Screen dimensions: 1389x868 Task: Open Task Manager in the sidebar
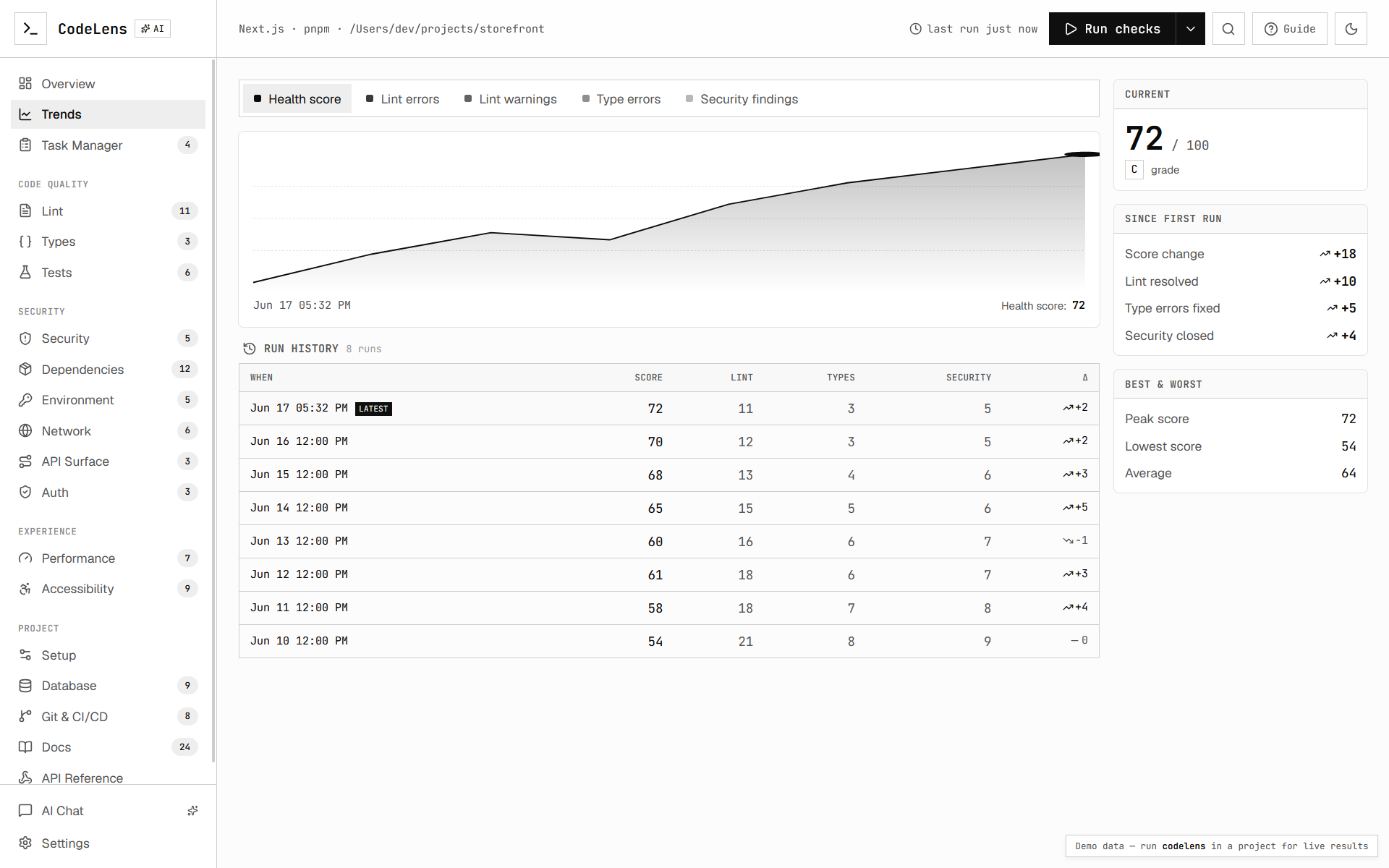pyautogui.click(x=108, y=145)
